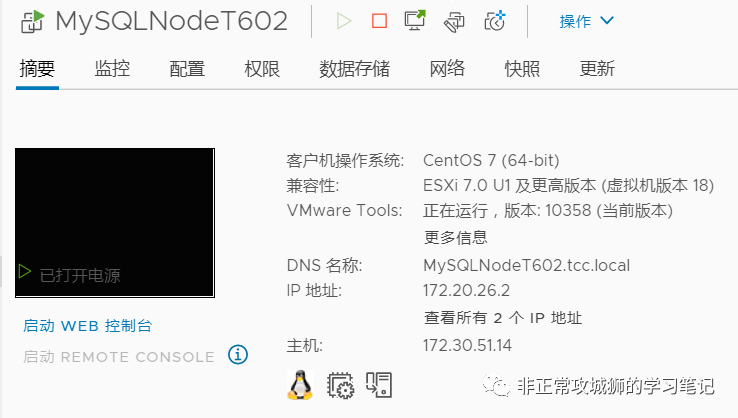This screenshot has width=738, height=418.
Task: Click the gear chip hardware icon
Action: click(340, 386)
